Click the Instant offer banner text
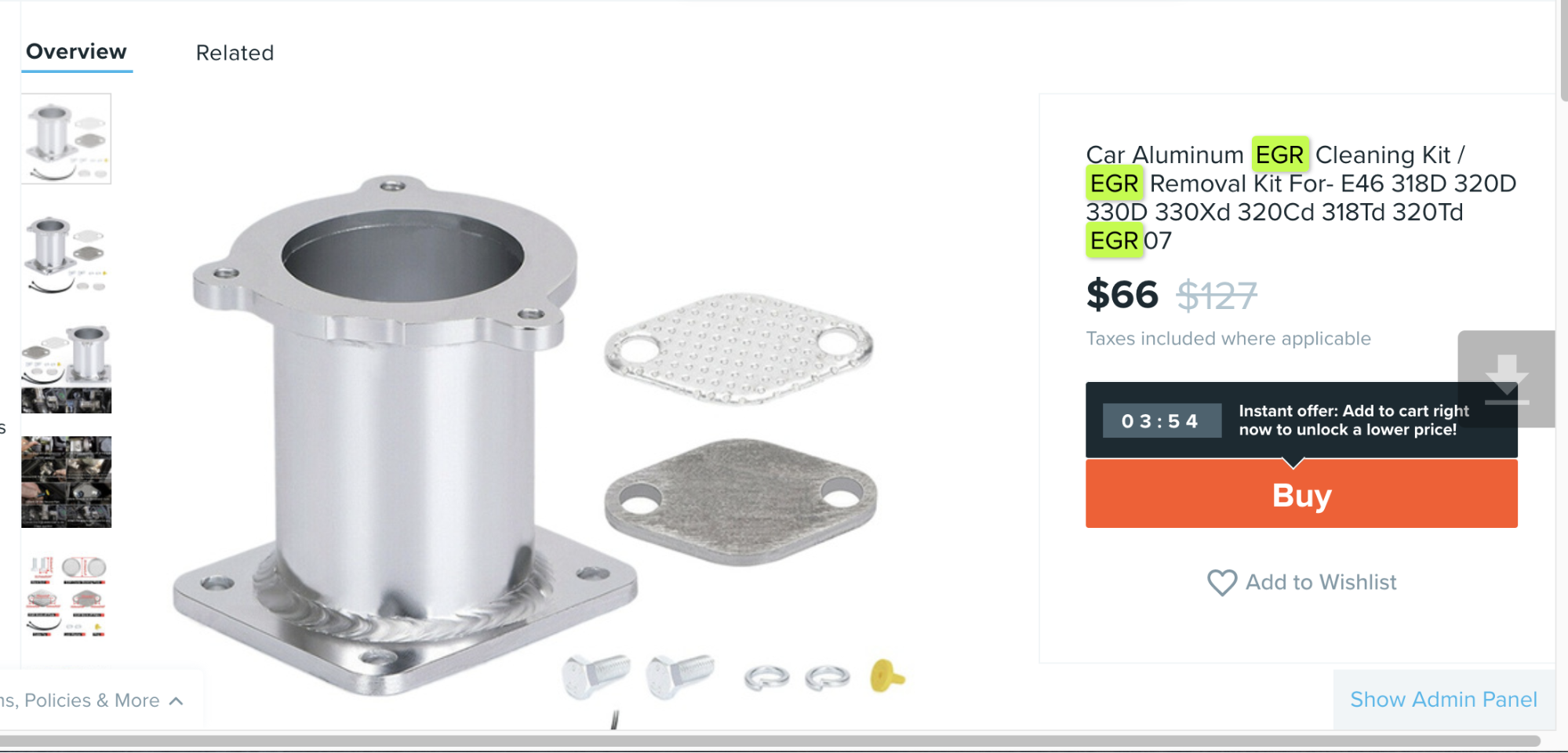 click(x=1353, y=420)
